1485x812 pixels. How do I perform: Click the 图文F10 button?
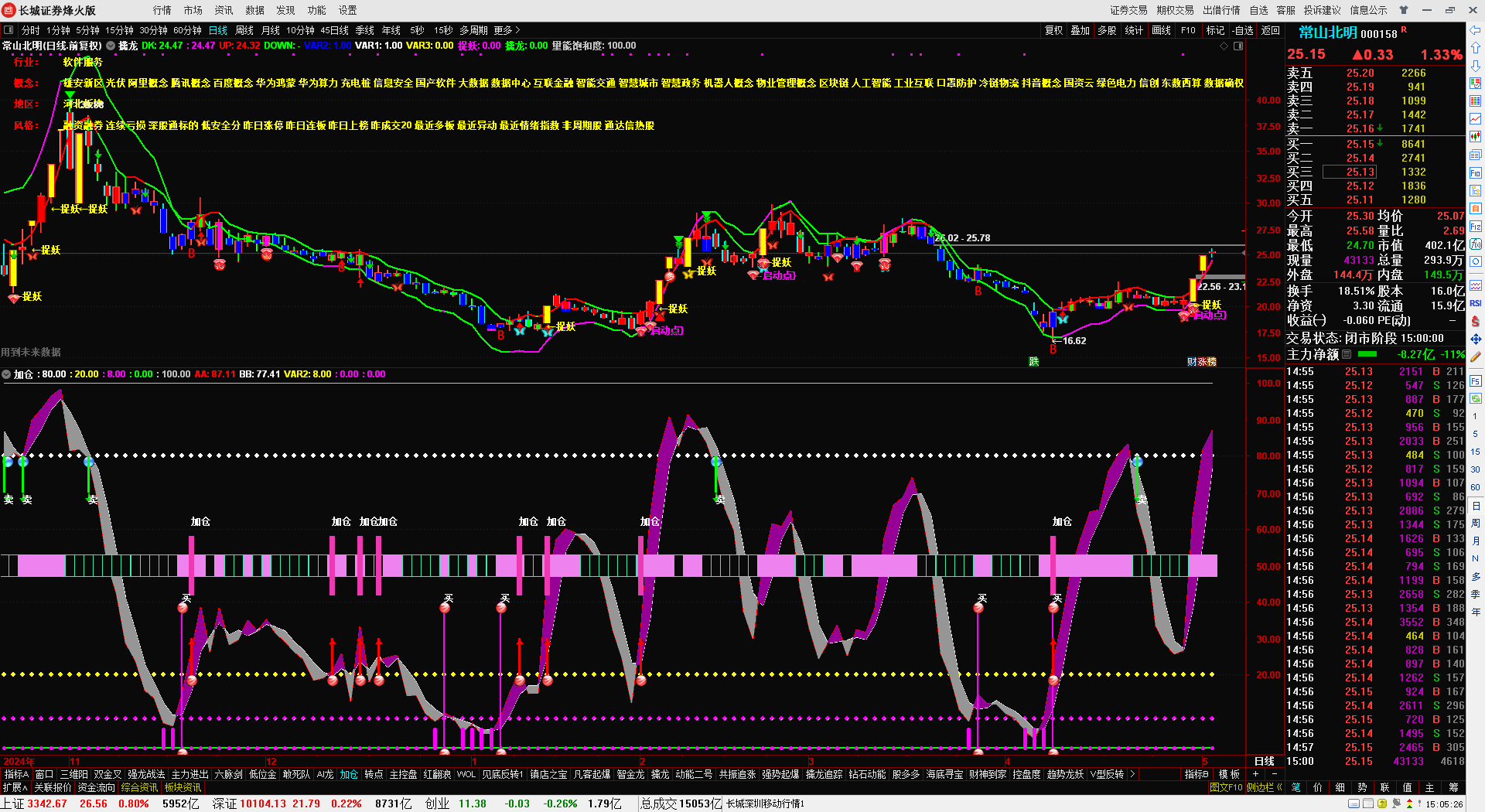point(1226,787)
